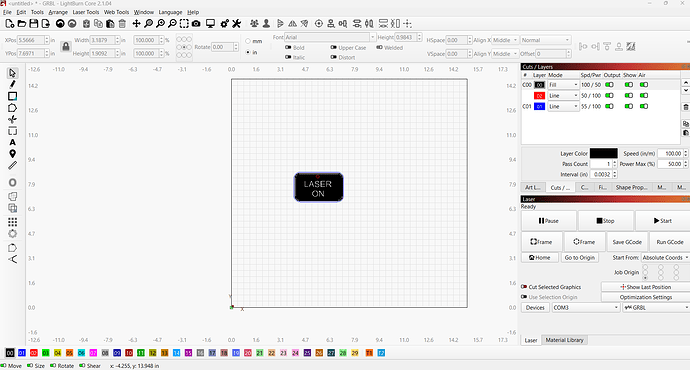Image resolution: width=690 pixels, height=370 pixels.
Task: Open the Mode dropdown for layer C00
Action: 563,84
